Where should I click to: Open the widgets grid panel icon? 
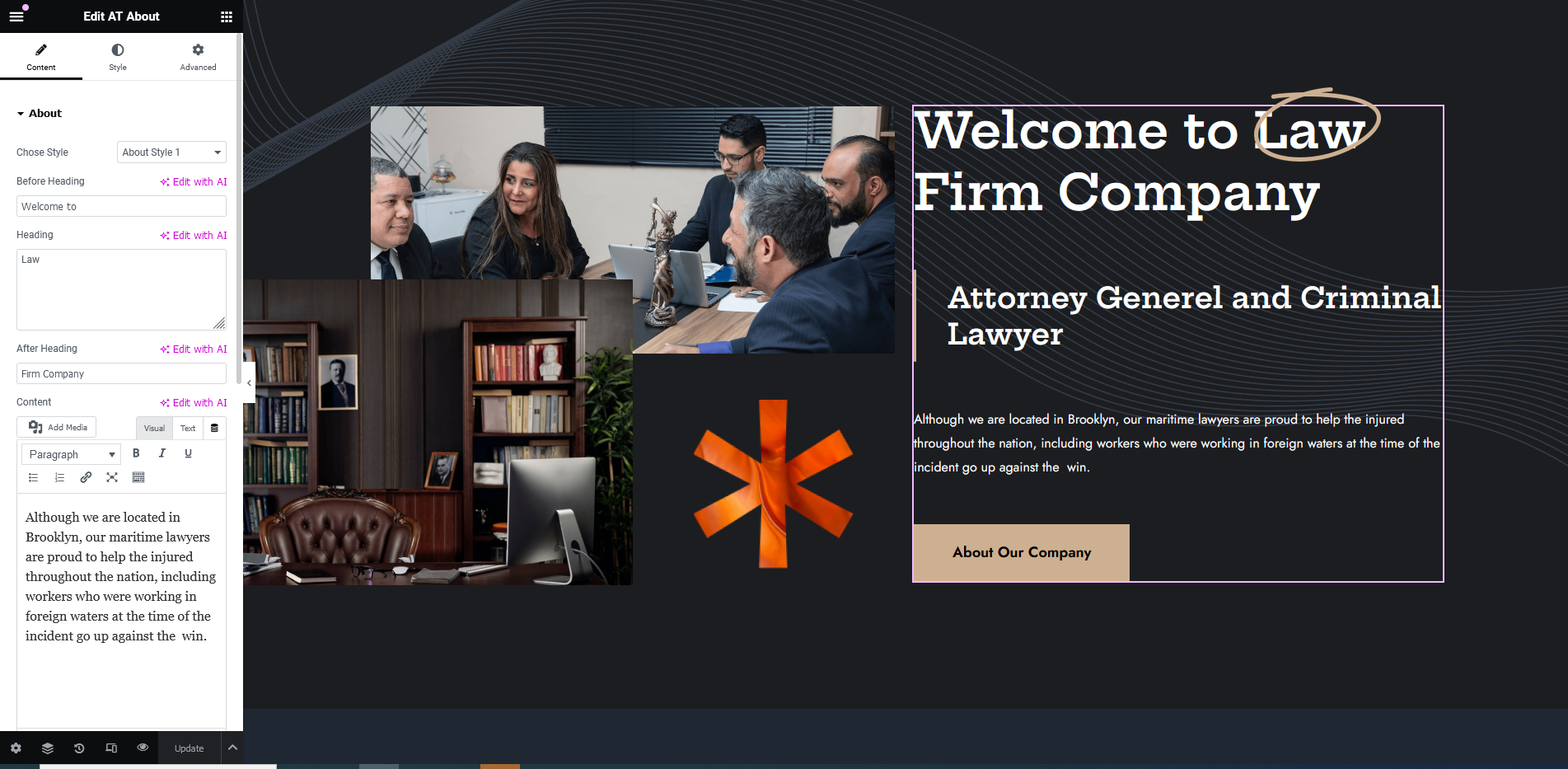pos(227,16)
